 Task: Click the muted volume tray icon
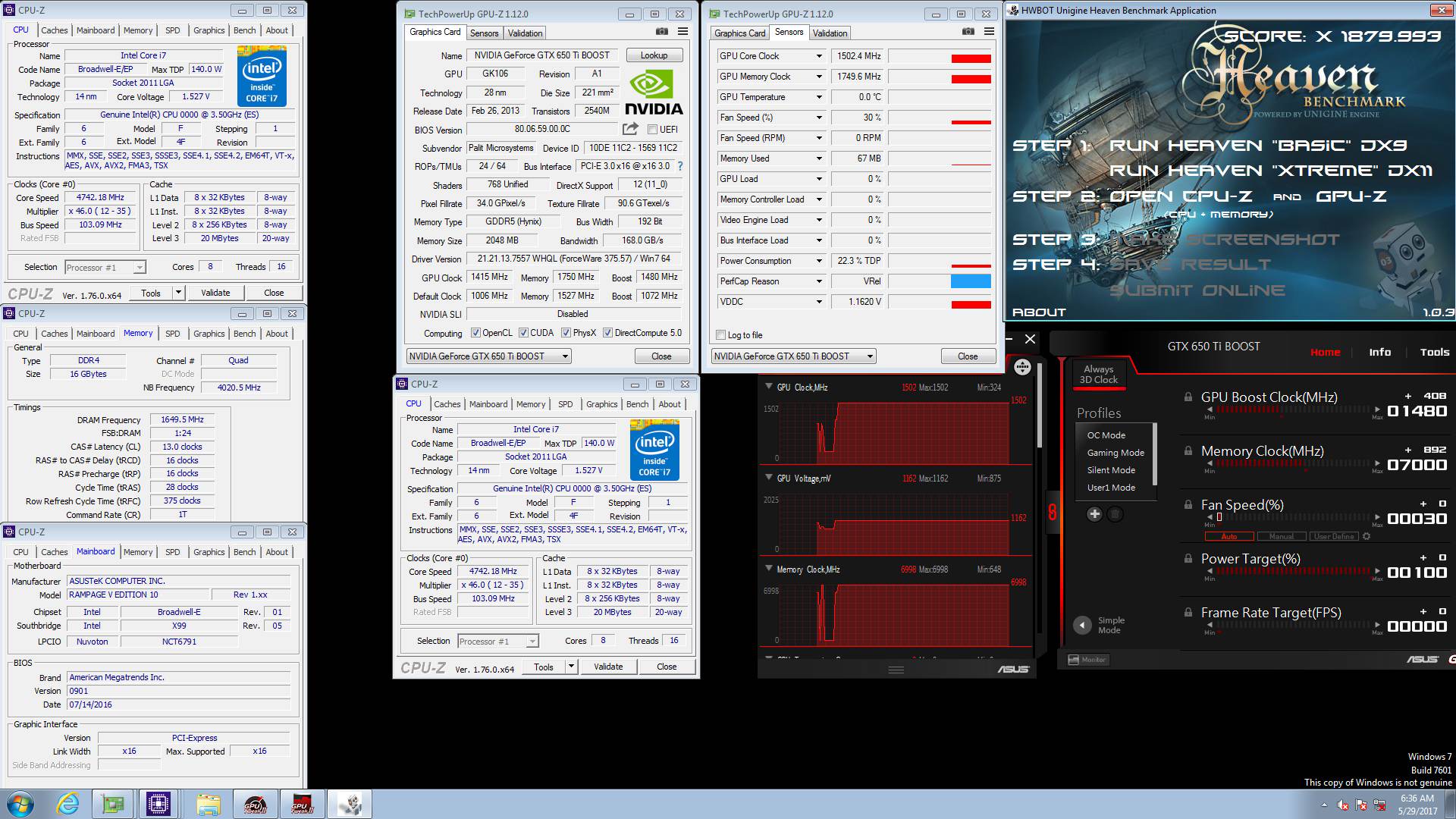pos(1342,805)
